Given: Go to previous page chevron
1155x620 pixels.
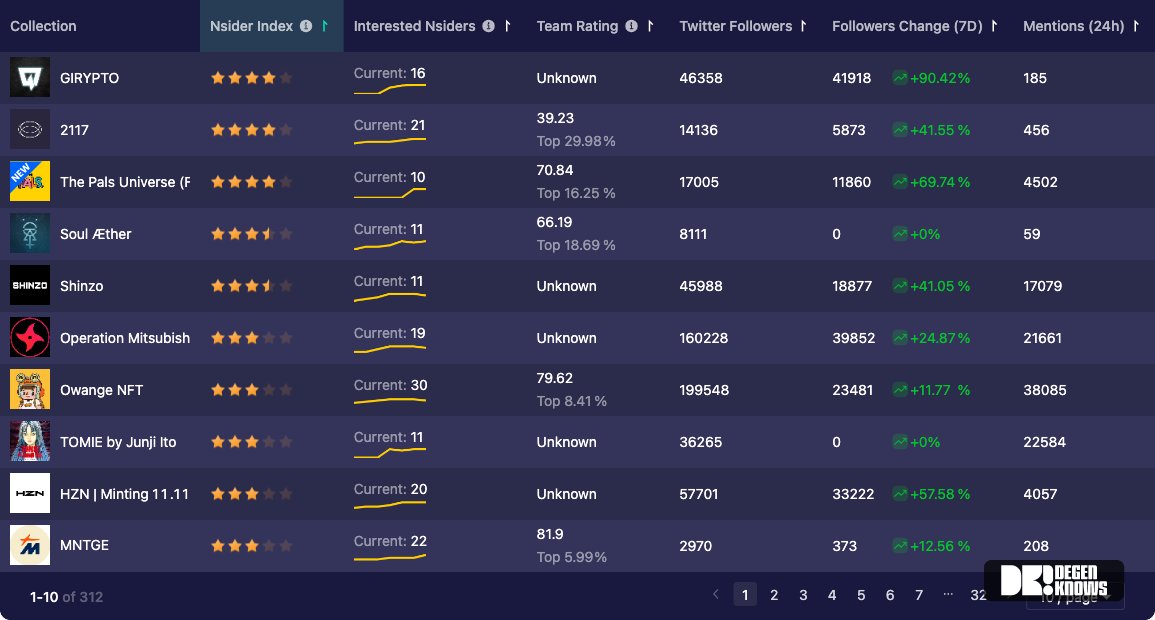Looking at the screenshot, I should (x=715, y=593).
